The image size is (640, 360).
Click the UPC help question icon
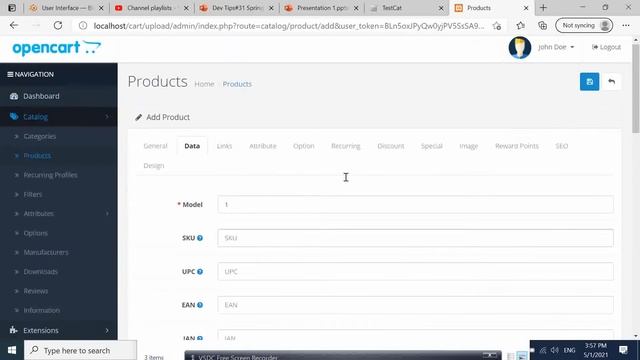(x=200, y=271)
